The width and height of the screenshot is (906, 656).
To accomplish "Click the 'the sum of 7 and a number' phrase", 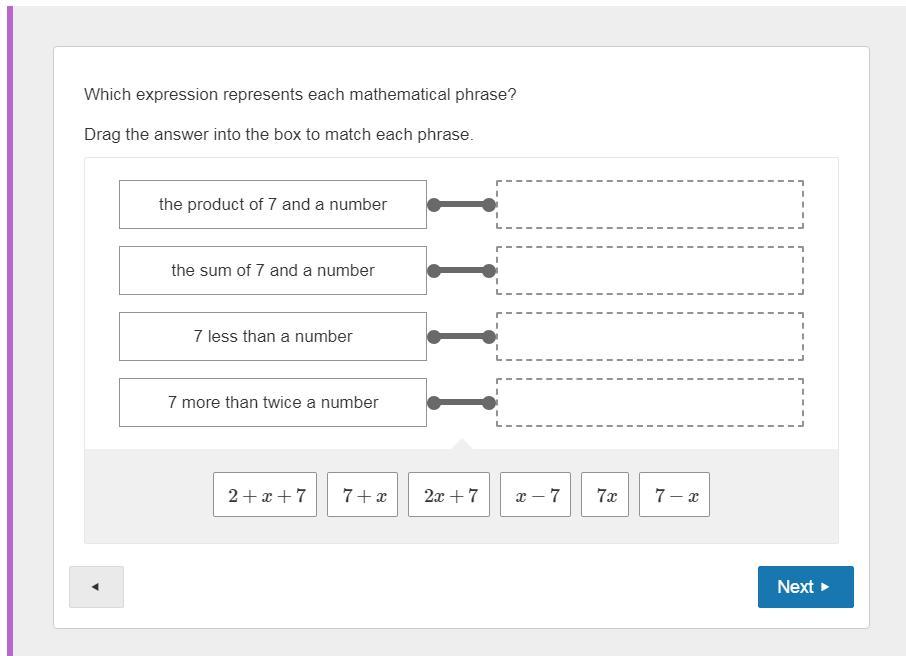I will (x=273, y=271).
